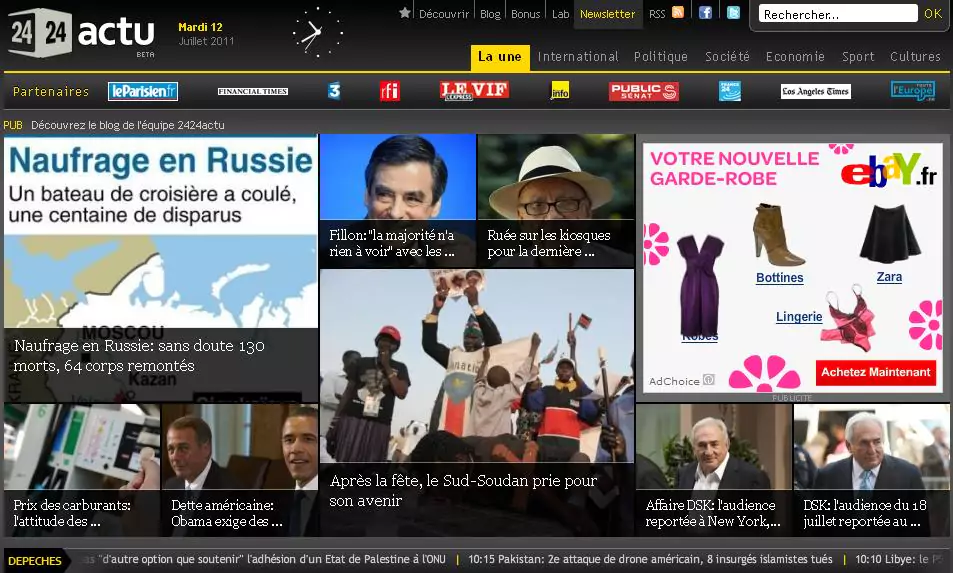Click the Public Sénat partner logo
The height and width of the screenshot is (573, 953).
pos(643,91)
